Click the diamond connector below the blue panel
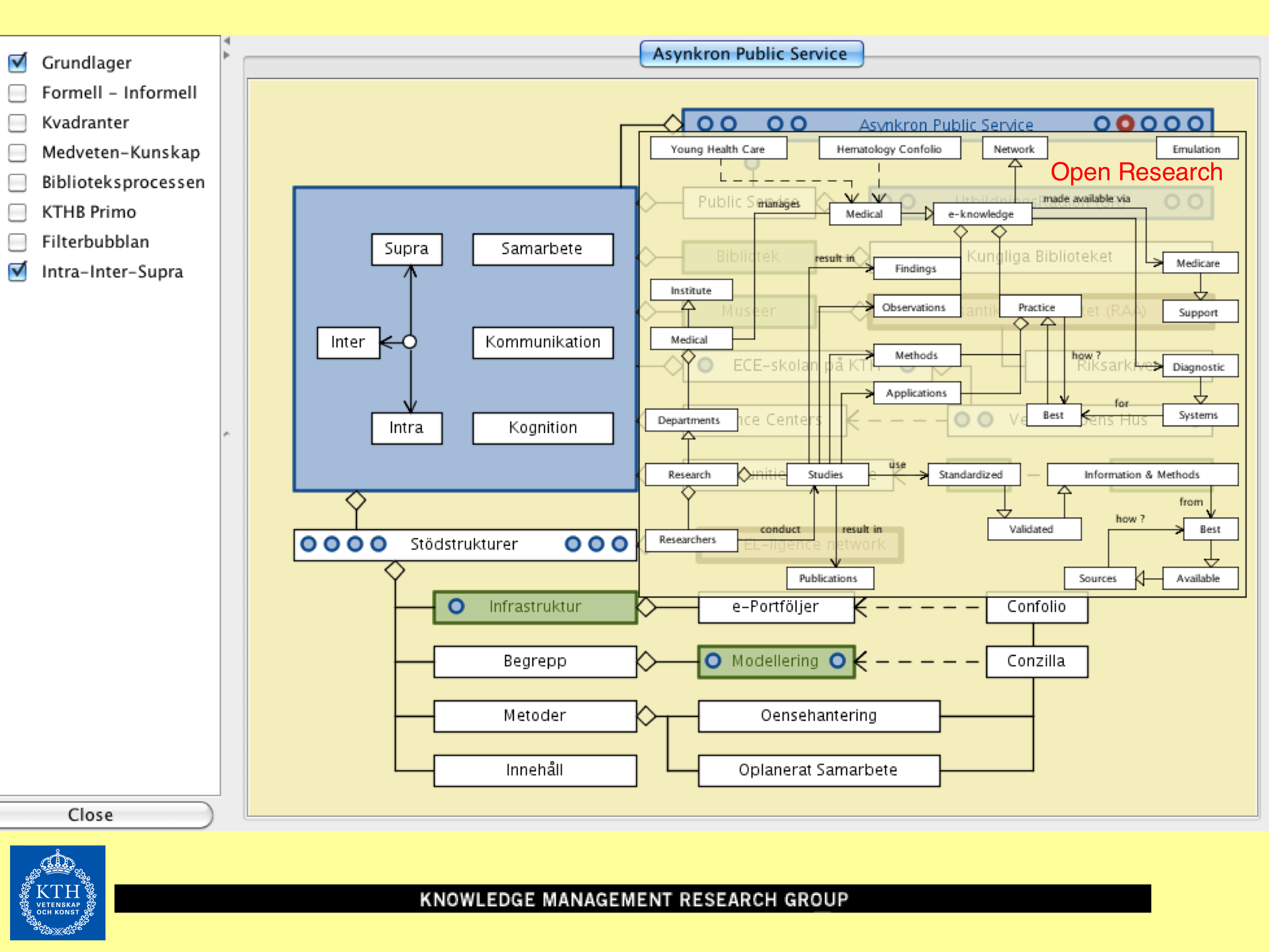The width and height of the screenshot is (1269, 952). 356,500
